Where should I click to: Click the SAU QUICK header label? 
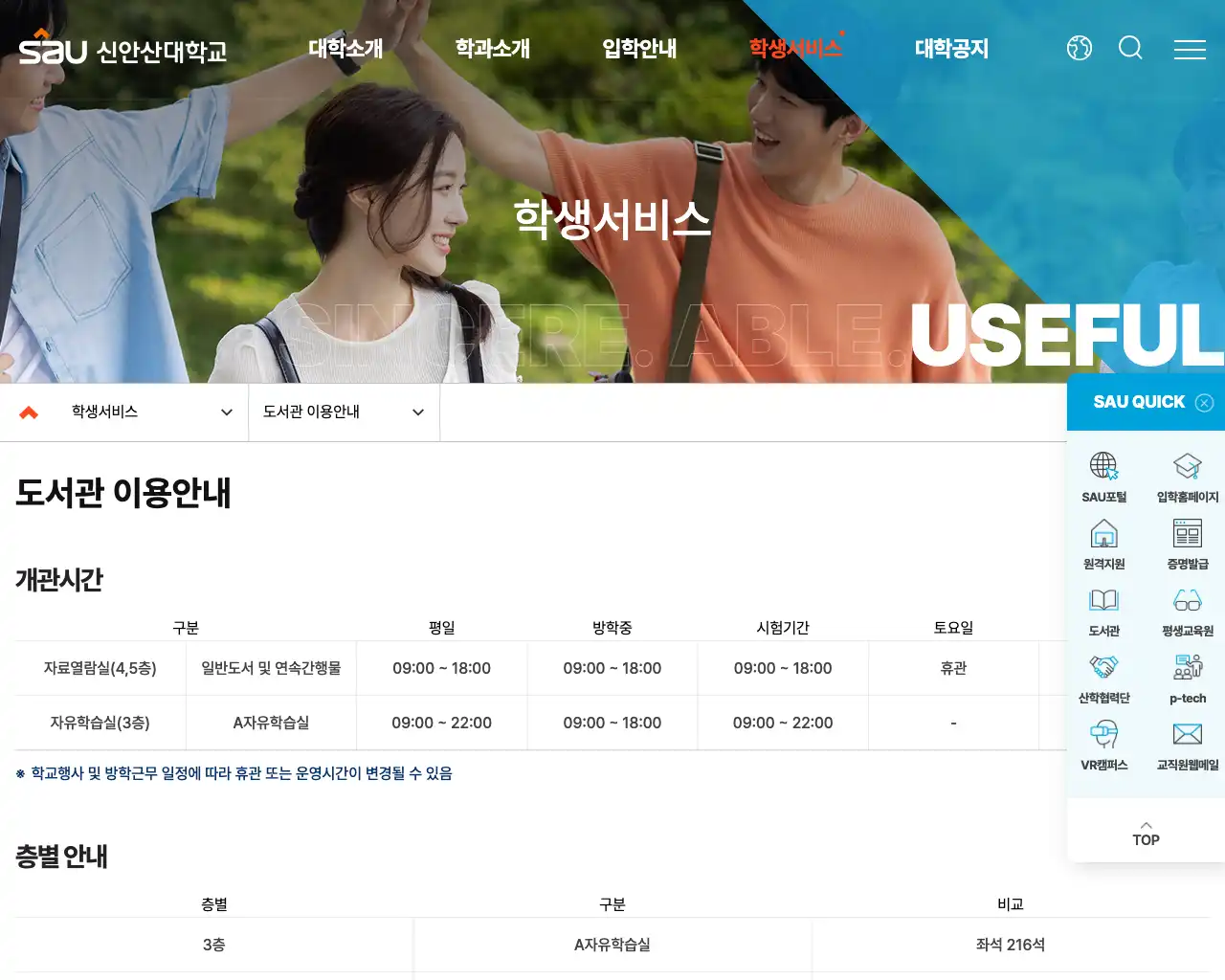point(1139,402)
